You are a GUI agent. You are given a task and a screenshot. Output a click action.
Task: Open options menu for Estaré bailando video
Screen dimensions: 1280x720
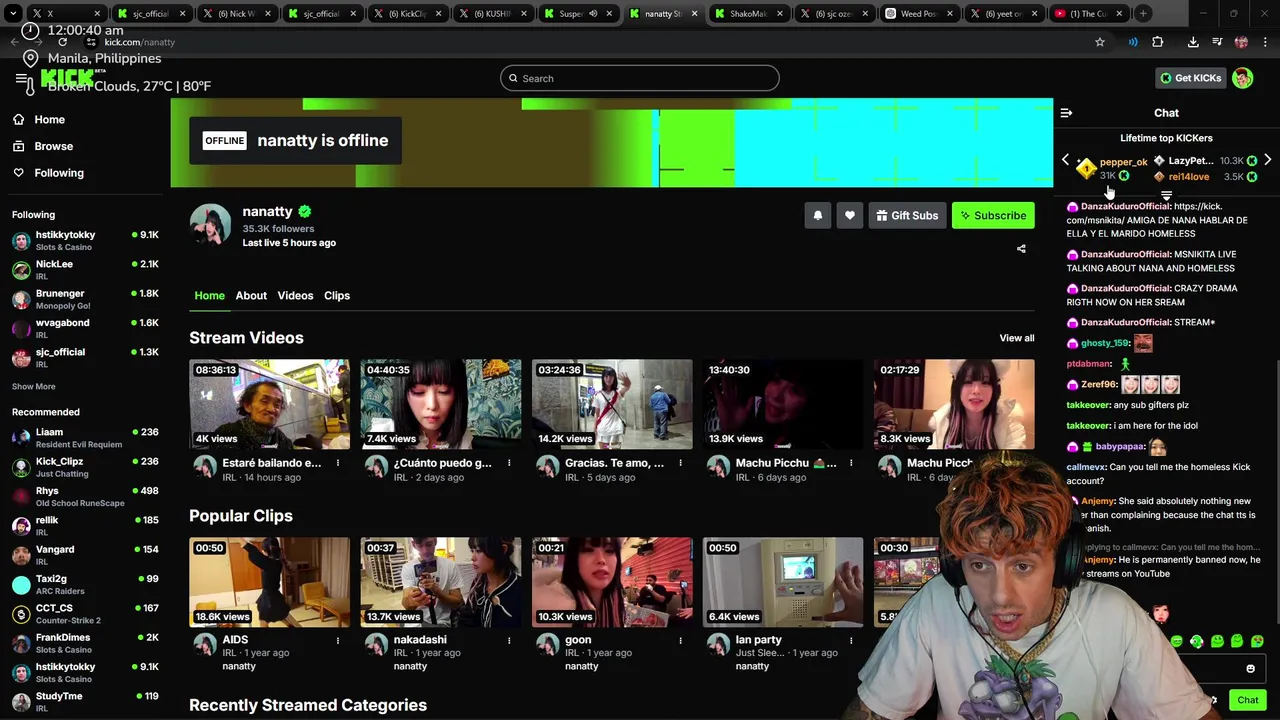click(x=338, y=463)
